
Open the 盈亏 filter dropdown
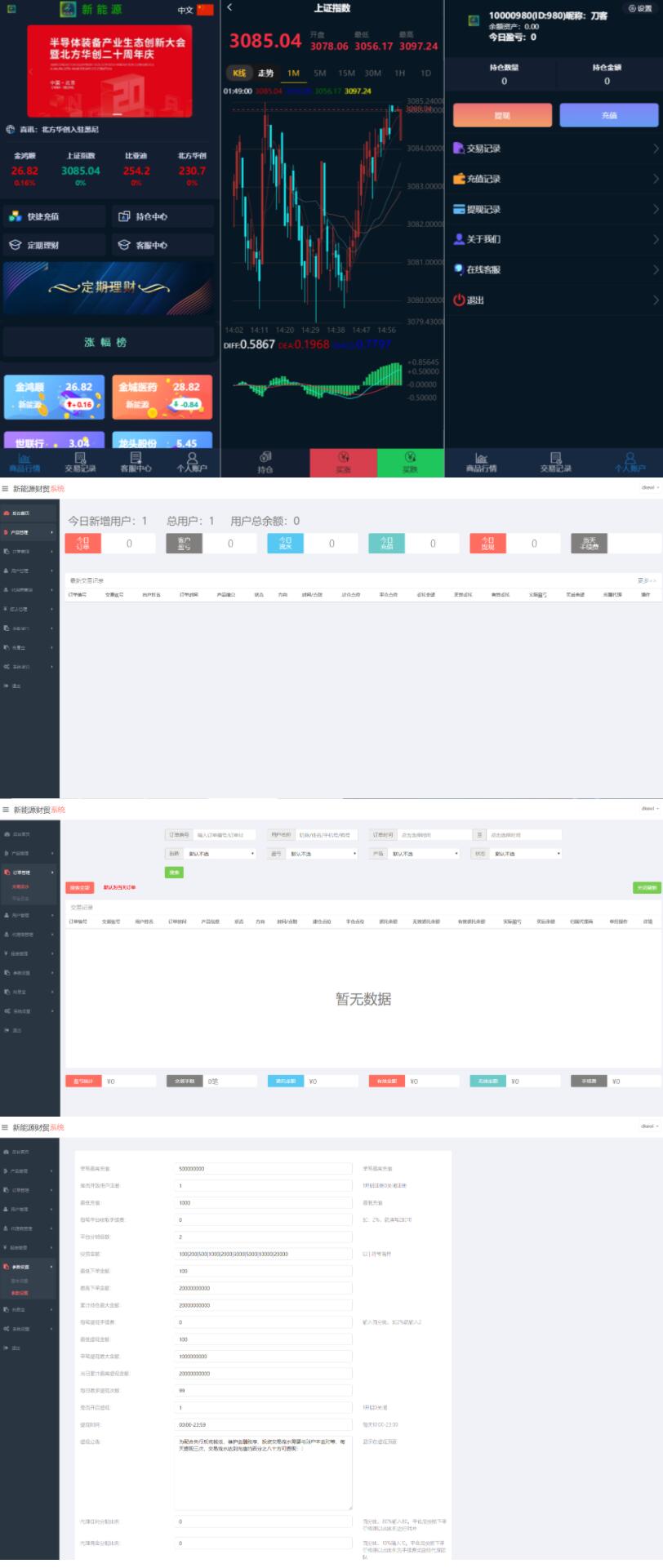323,854
